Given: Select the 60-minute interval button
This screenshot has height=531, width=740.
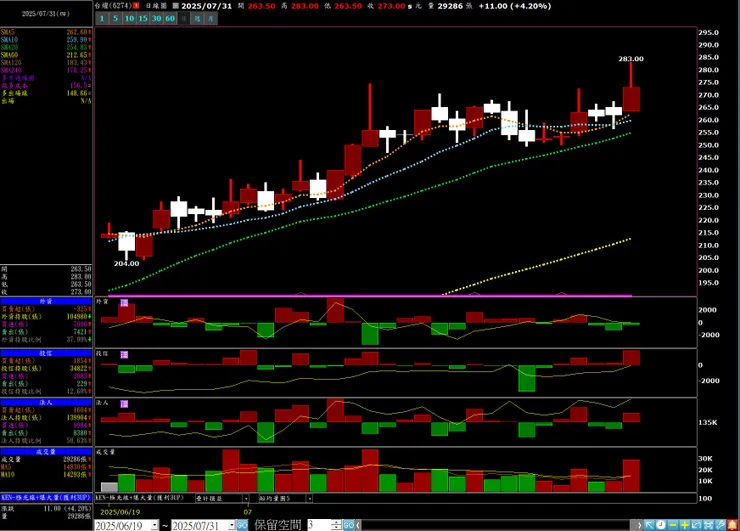Looking at the screenshot, I should (x=170, y=18).
